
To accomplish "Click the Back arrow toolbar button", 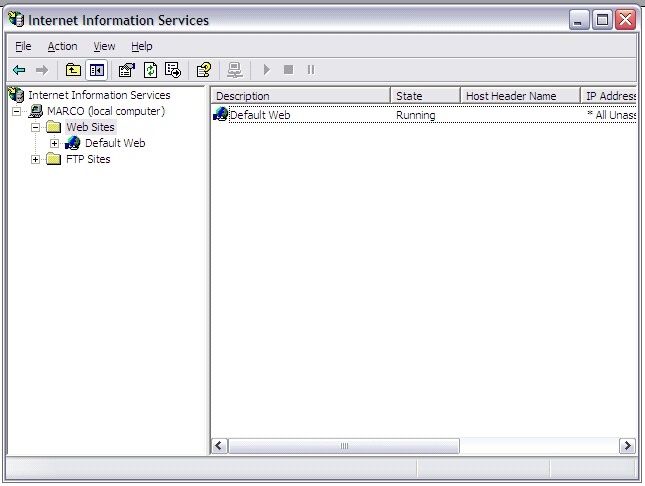I will (19, 70).
